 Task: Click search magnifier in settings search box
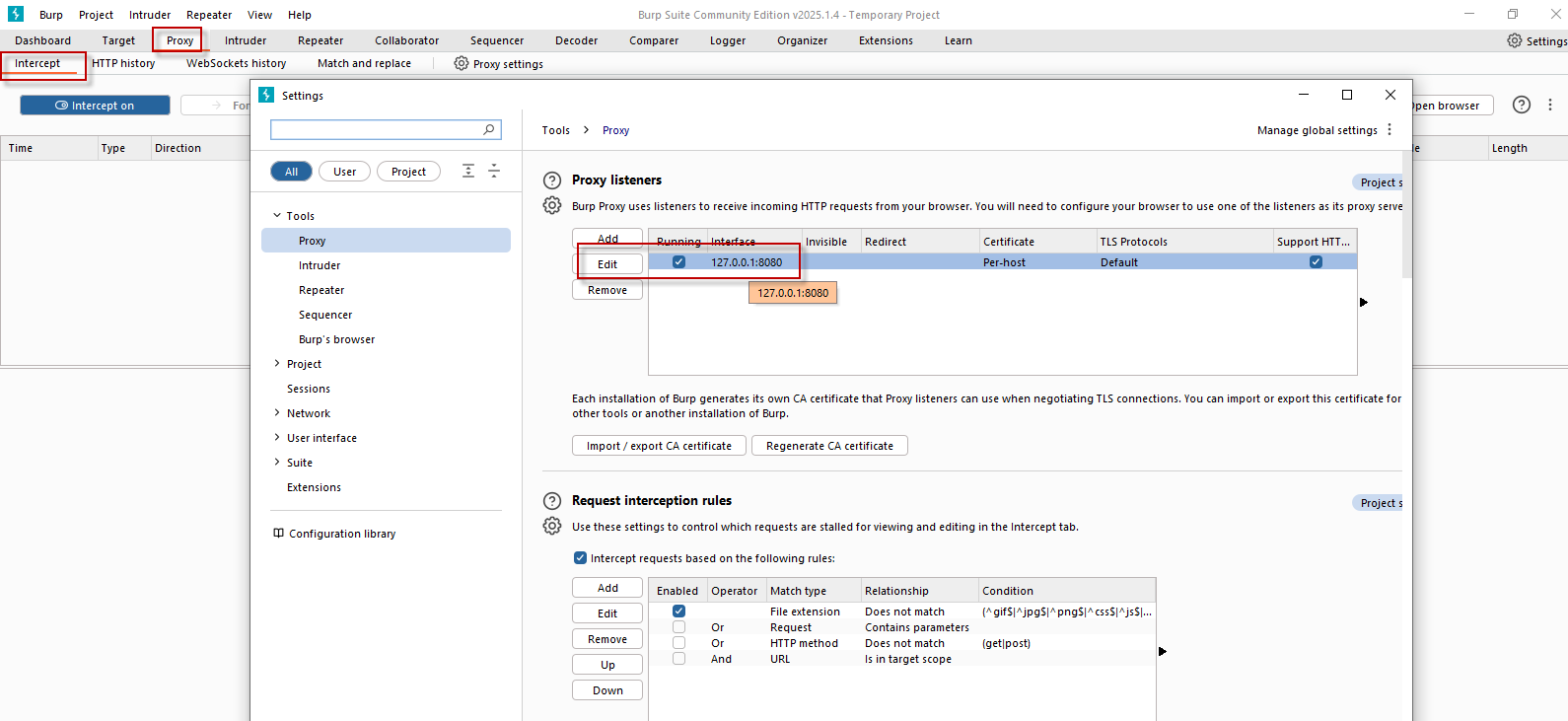pos(488,129)
